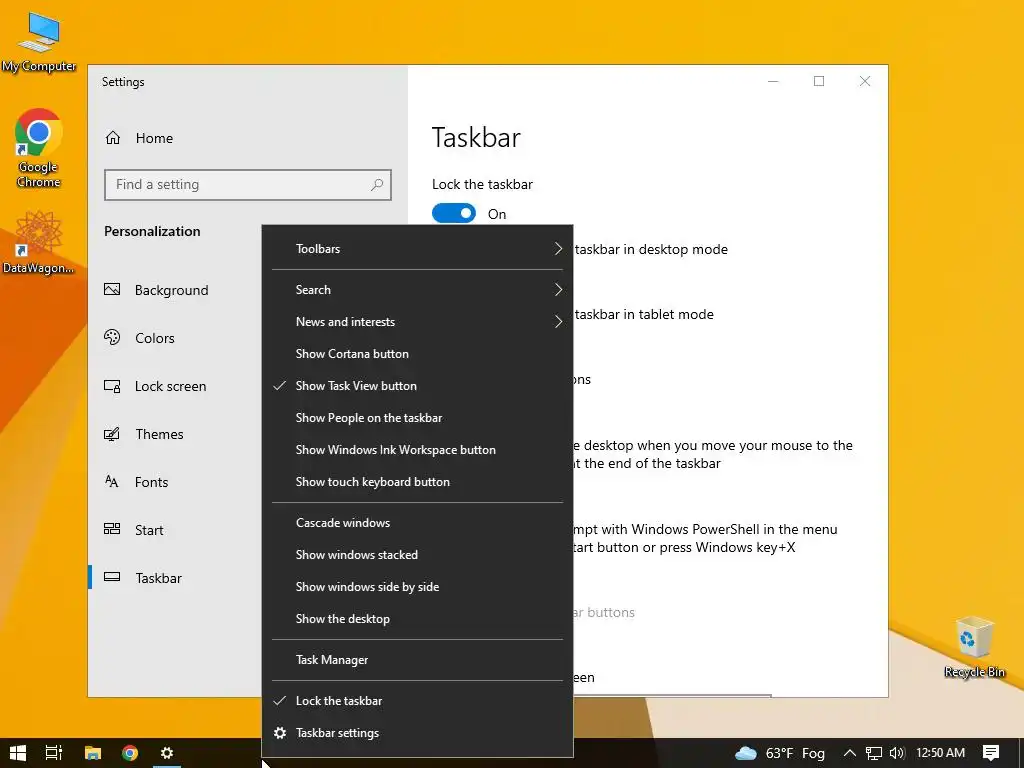
Task: Choose Show windows stacked
Action: click(x=417, y=554)
